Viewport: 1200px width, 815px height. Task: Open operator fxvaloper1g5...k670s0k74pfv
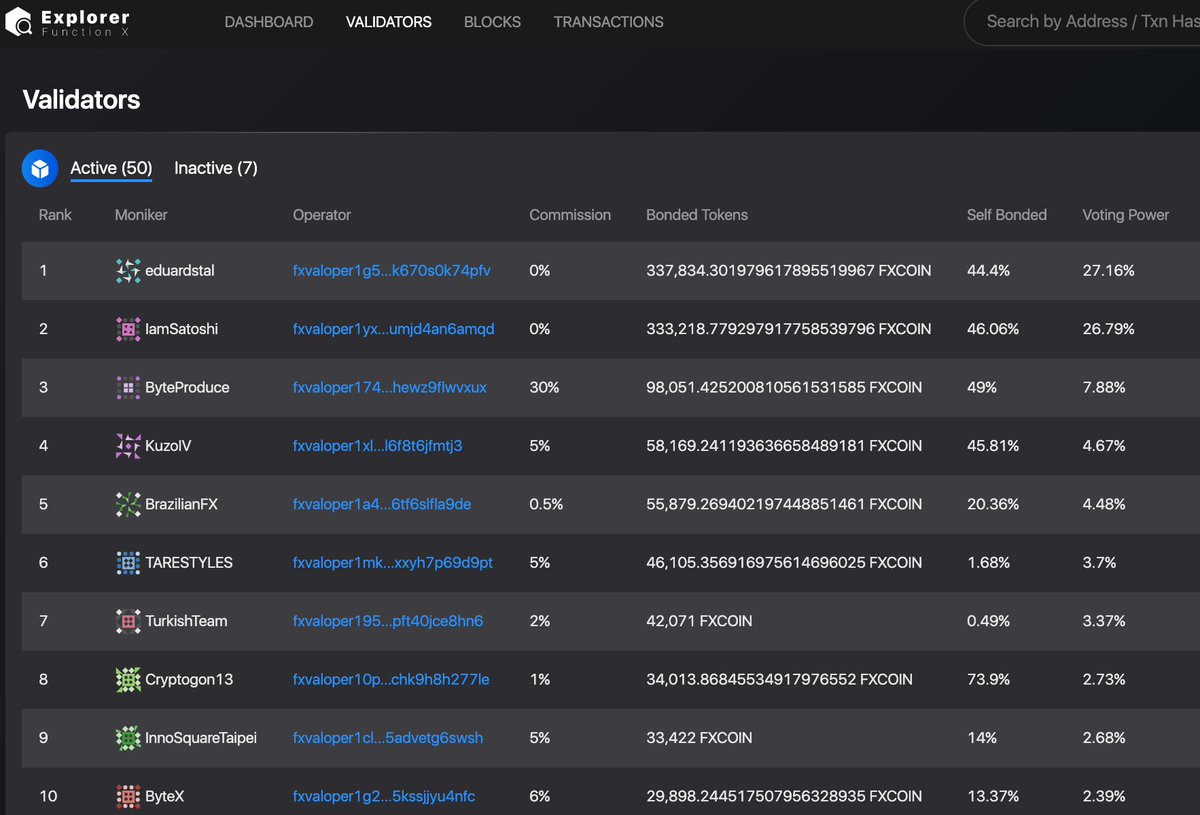pos(392,271)
